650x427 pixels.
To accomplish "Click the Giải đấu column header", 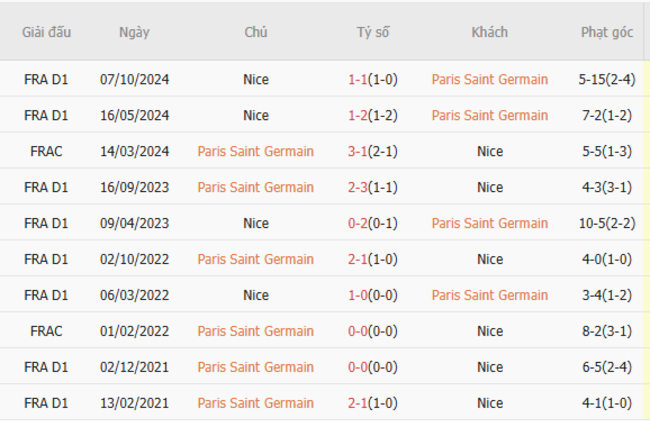I will coord(47,32).
